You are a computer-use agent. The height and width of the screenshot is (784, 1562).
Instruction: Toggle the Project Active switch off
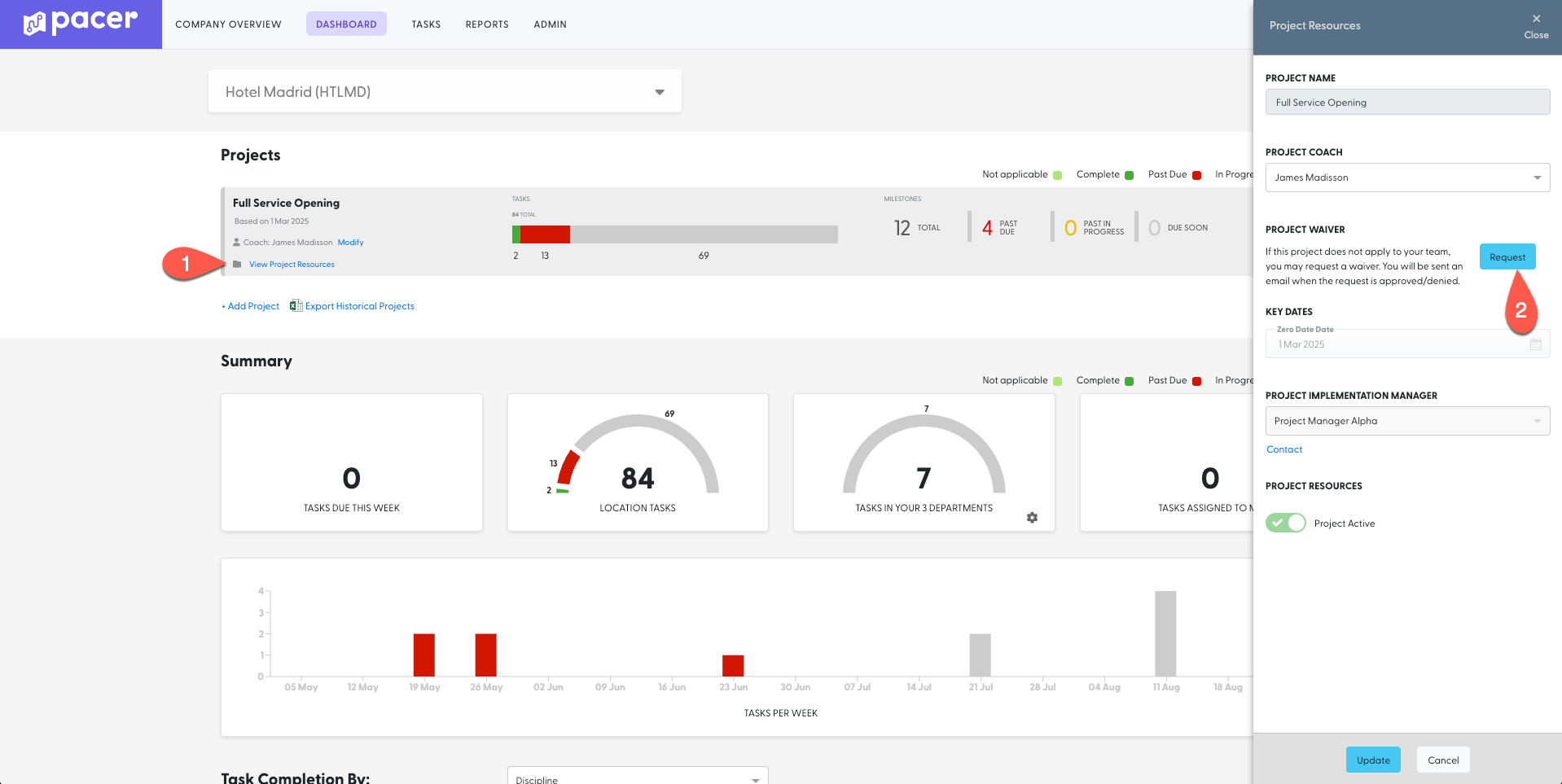pyautogui.click(x=1286, y=523)
